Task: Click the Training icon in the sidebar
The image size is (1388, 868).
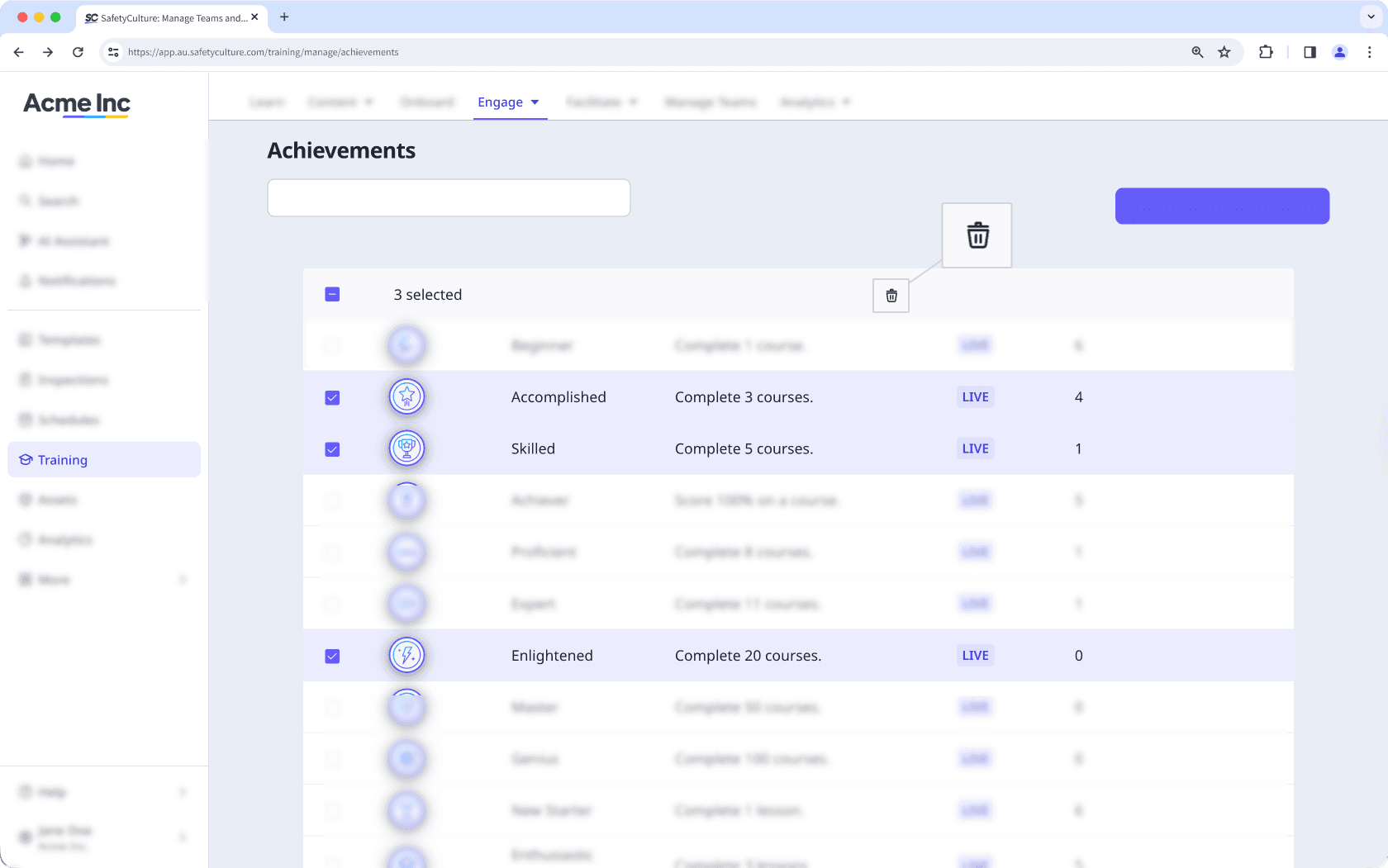Action: click(x=25, y=460)
